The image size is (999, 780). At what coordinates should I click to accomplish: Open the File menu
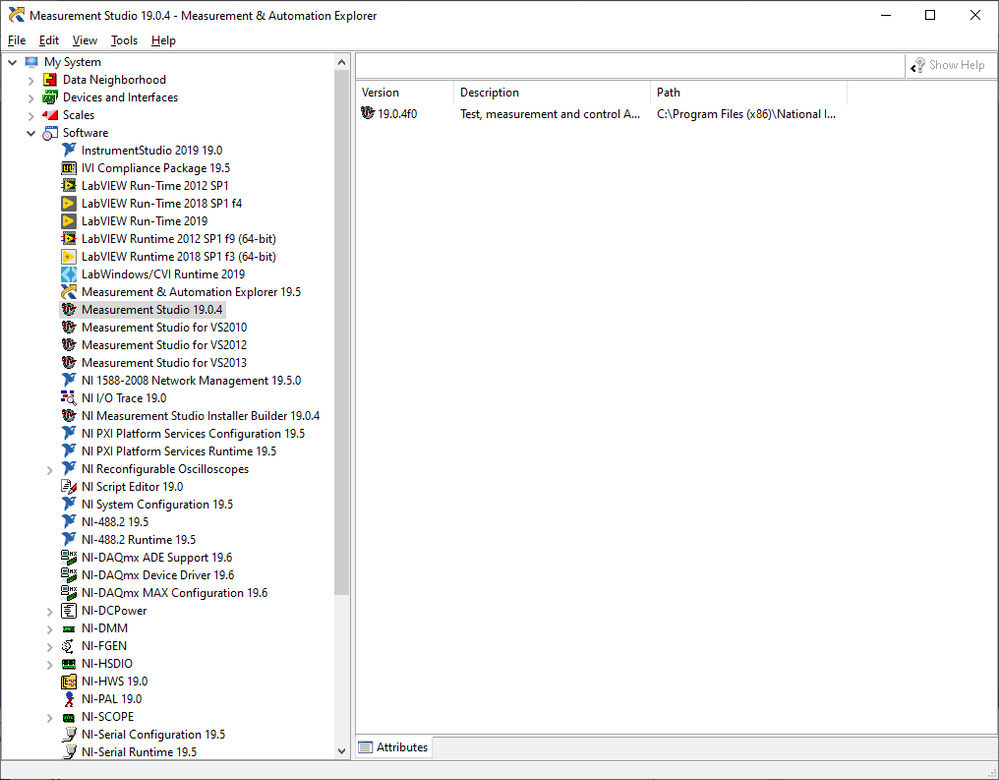(17, 40)
